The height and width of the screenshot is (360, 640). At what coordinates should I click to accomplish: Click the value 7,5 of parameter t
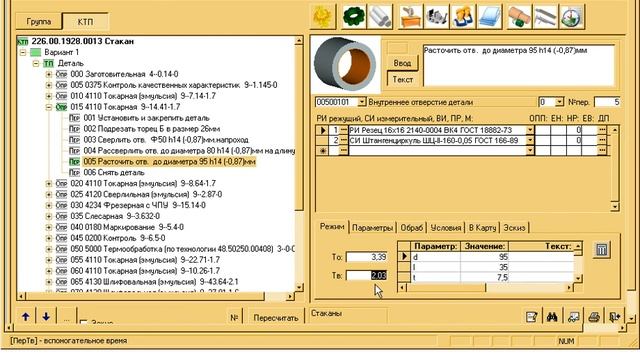pyautogui.click(x=484, y=278)
